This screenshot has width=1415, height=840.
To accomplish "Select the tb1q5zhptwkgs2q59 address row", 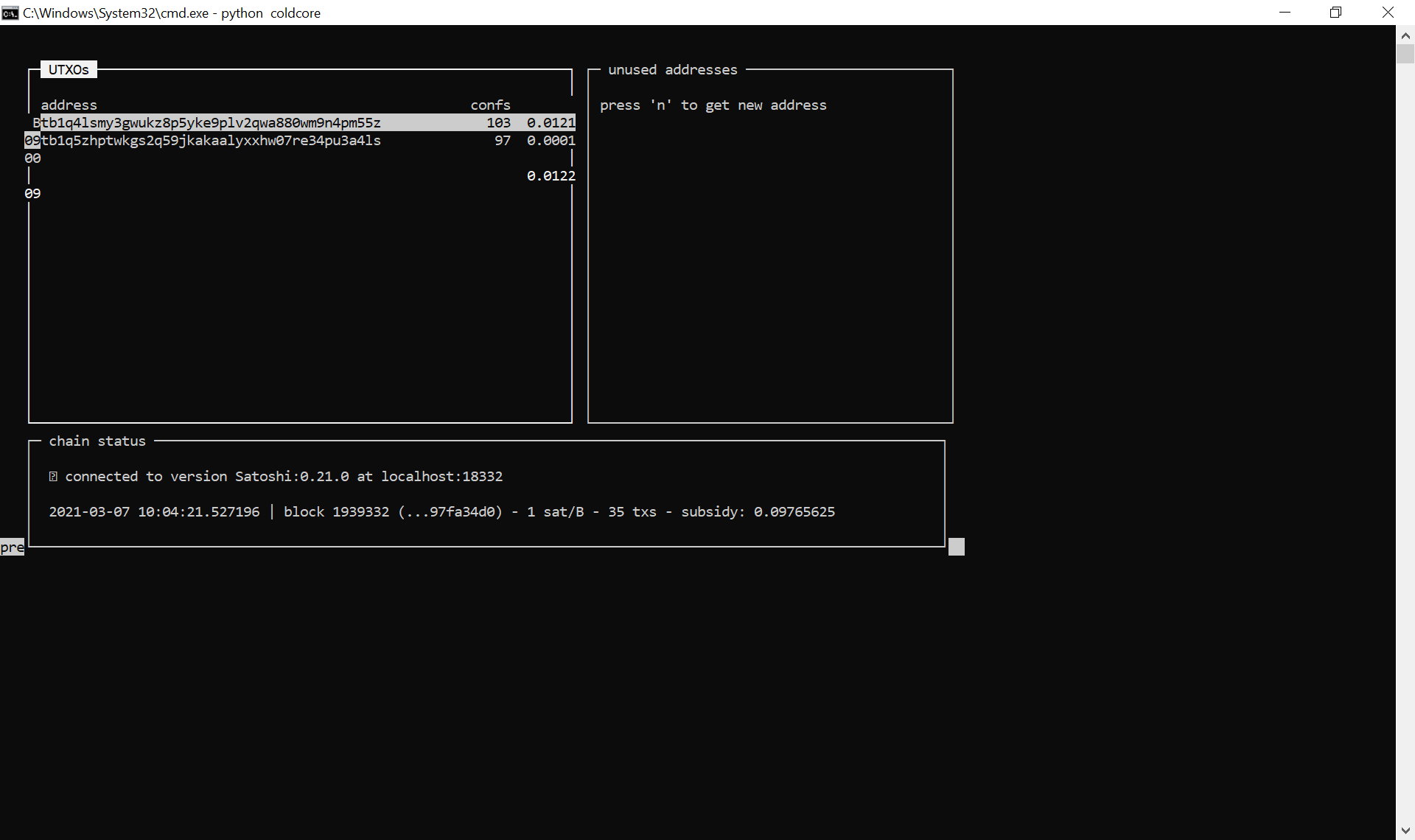I will click(211, 141).
